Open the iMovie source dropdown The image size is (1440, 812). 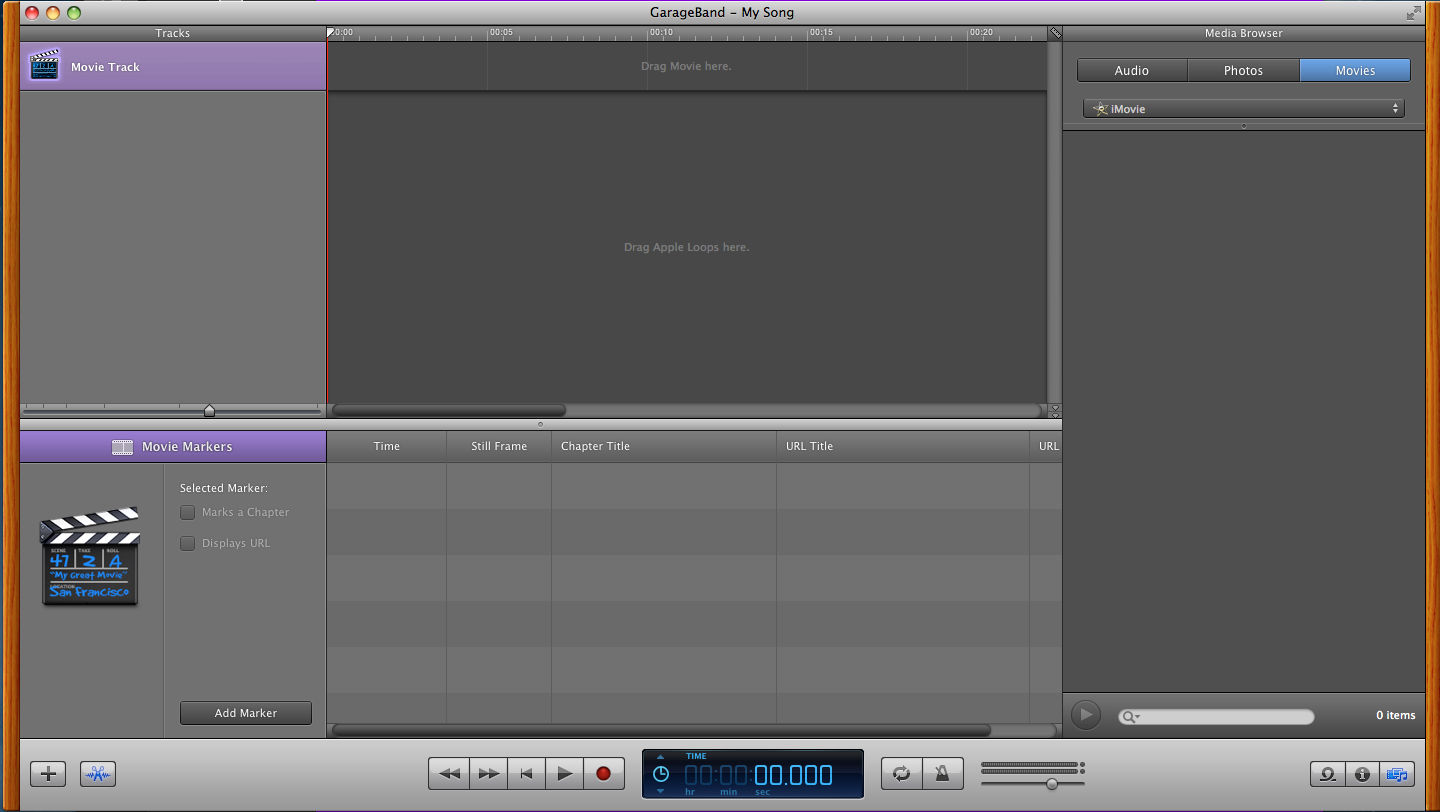[1243, 109]
